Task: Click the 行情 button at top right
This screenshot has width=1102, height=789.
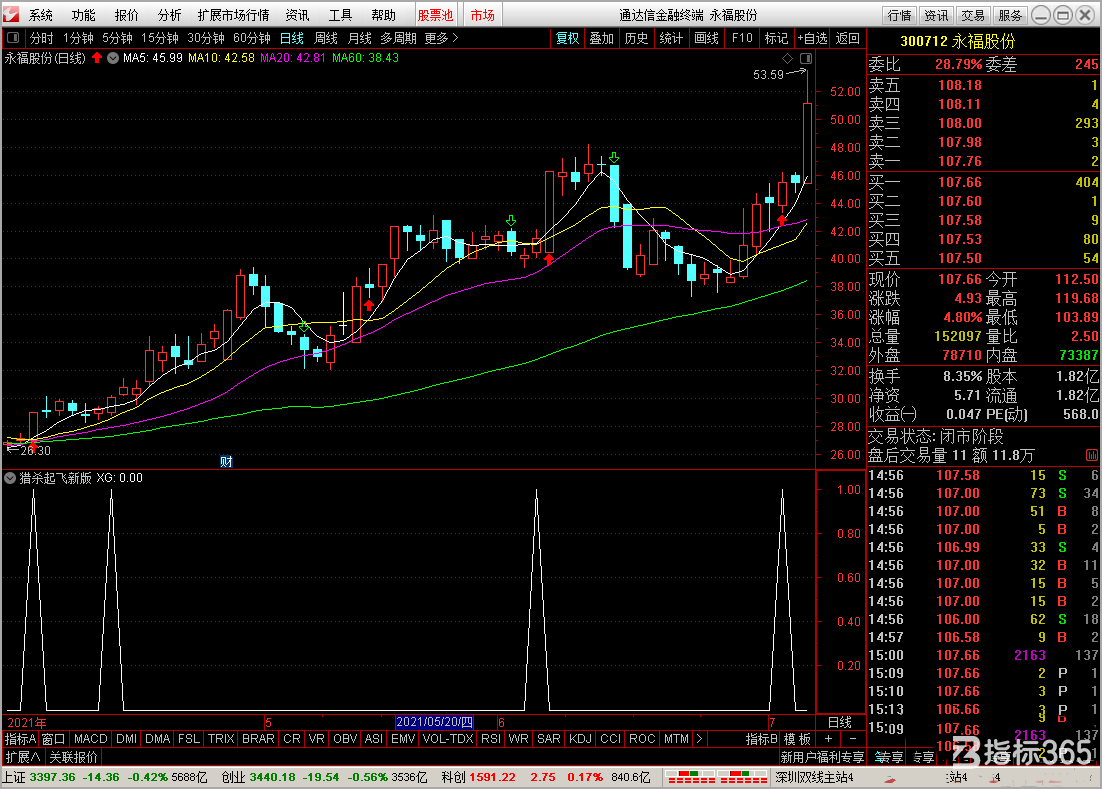Action: 900,15
